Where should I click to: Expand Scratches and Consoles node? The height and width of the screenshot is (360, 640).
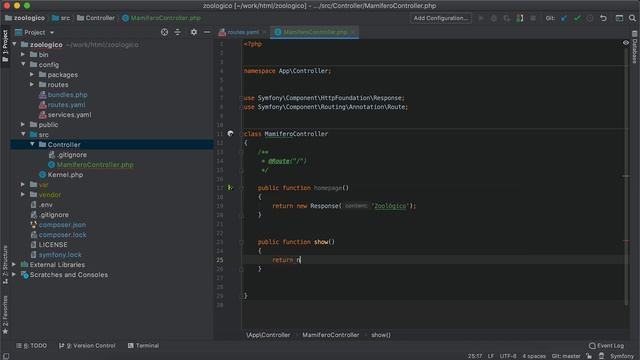coord(15,274)
